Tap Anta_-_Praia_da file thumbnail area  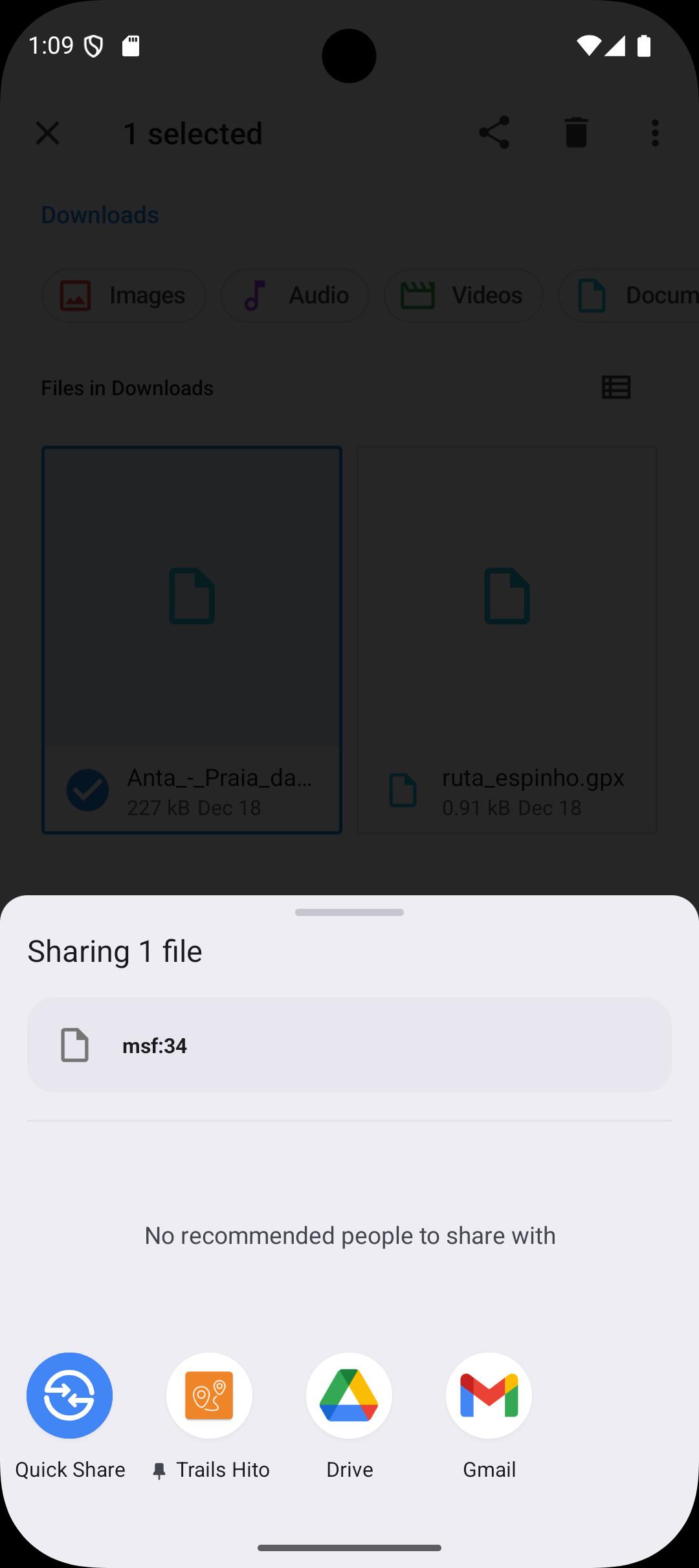pos(192,596)
